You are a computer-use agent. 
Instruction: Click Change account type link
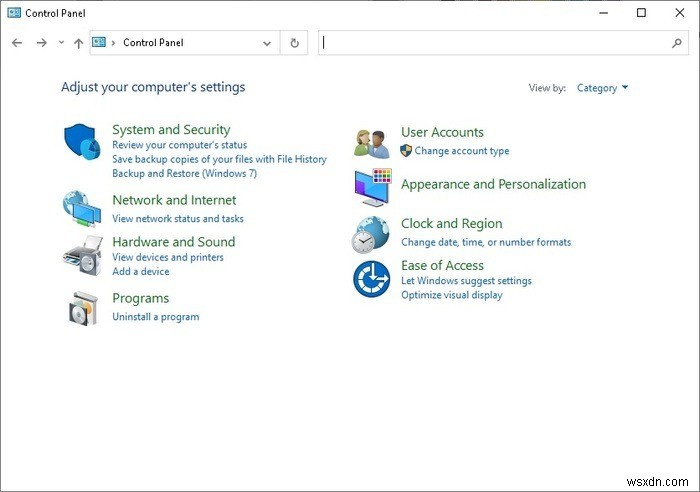462,151
